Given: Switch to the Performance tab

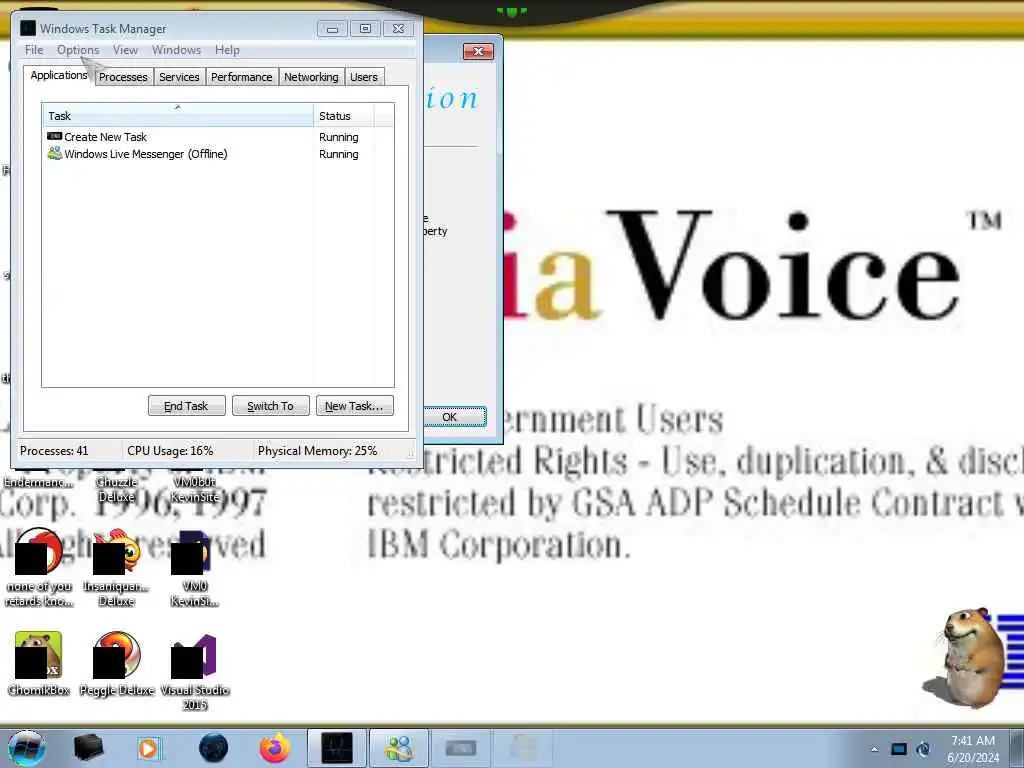Looking at the screenshot, I should (242, 77).
